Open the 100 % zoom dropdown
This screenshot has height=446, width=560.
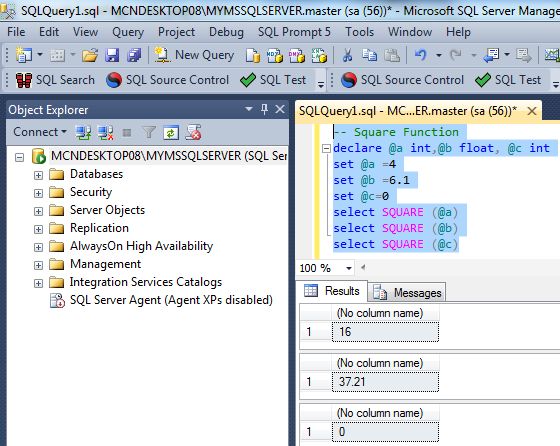(349, 268)
